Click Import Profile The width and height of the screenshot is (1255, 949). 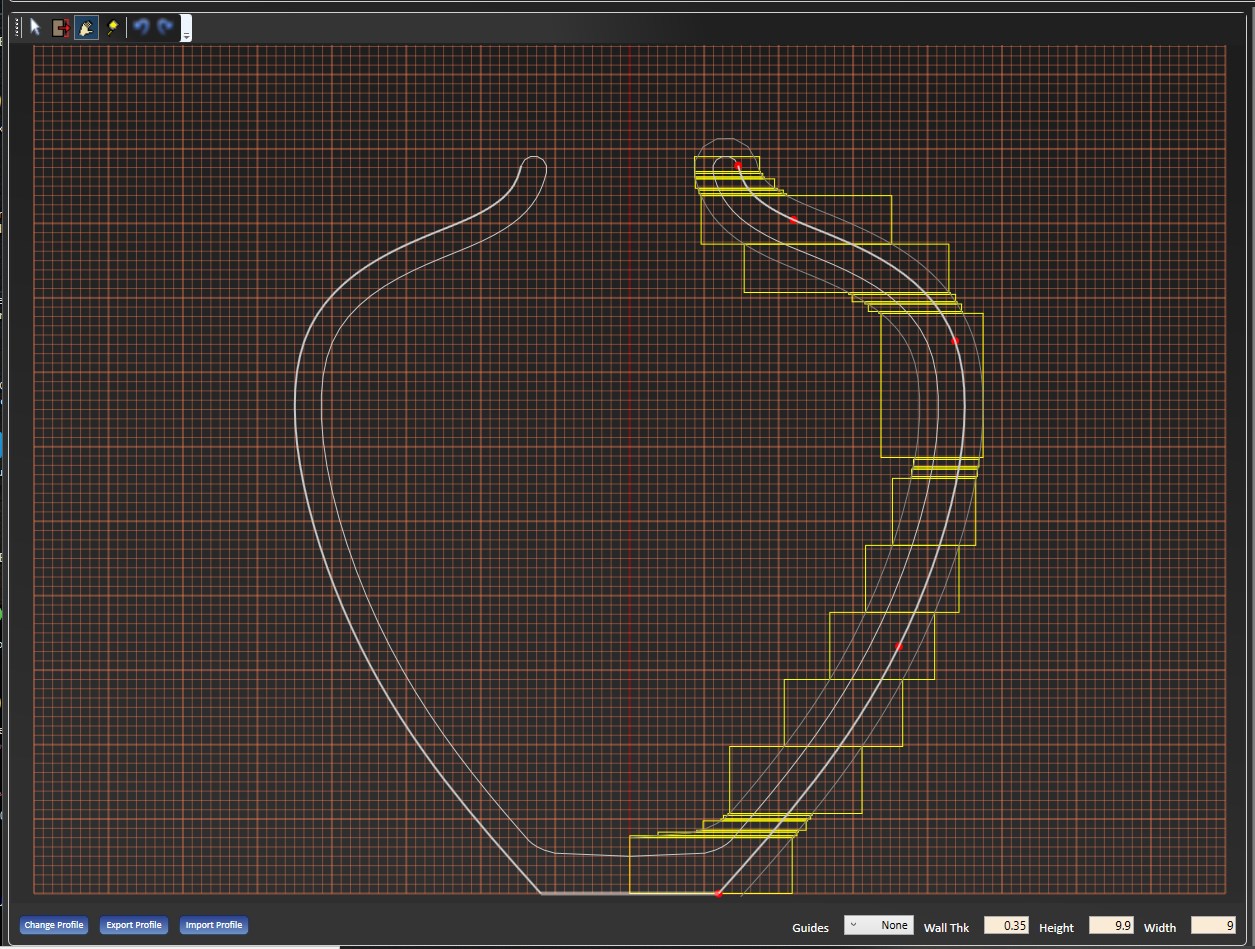(213, 925)
